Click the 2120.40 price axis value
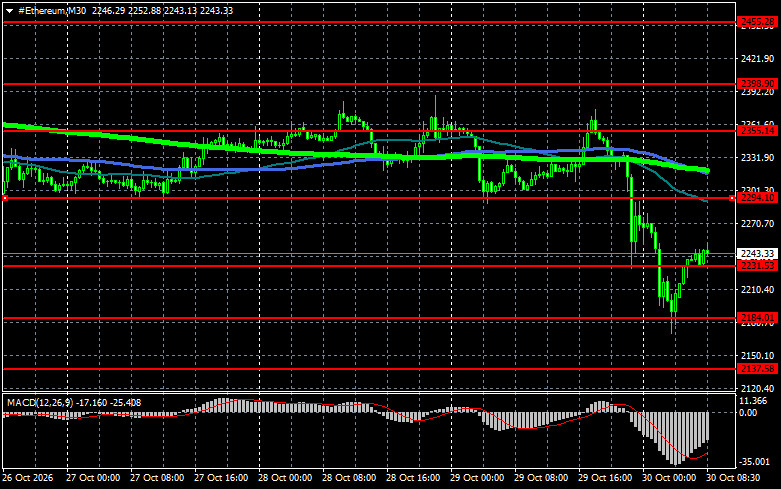The height and width of the screenshot is (489, 781). 758,388
